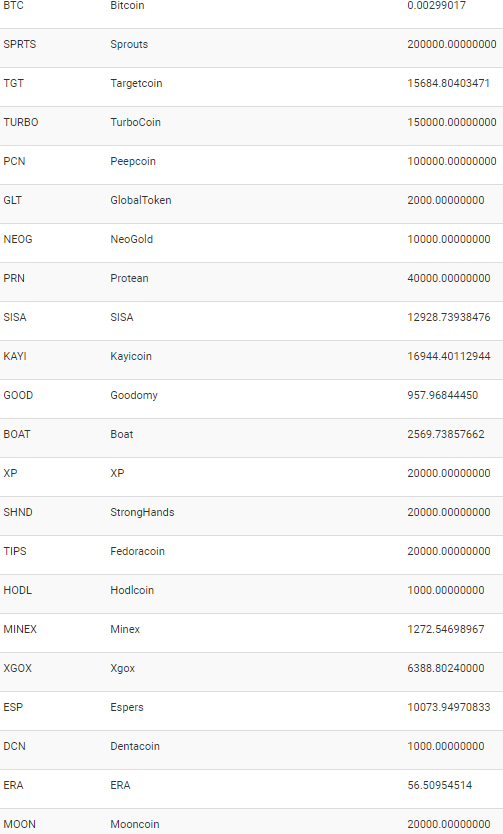
Task: Select the SPRTS ticker cell
Action: coord(20,45)
